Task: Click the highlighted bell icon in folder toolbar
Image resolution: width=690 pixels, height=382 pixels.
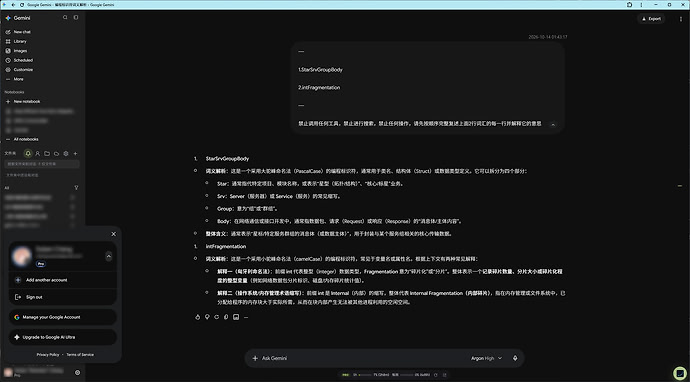Action: pyautogui.click(x=28, y=154)
